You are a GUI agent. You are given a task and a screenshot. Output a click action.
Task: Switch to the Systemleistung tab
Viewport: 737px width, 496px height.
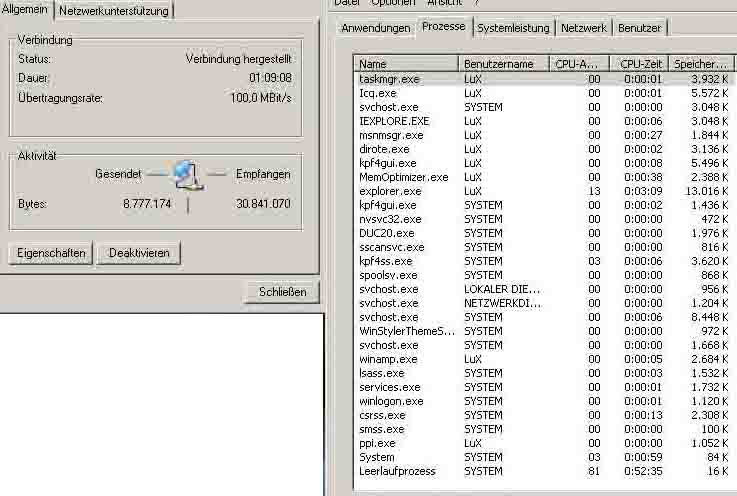[513, 28]
